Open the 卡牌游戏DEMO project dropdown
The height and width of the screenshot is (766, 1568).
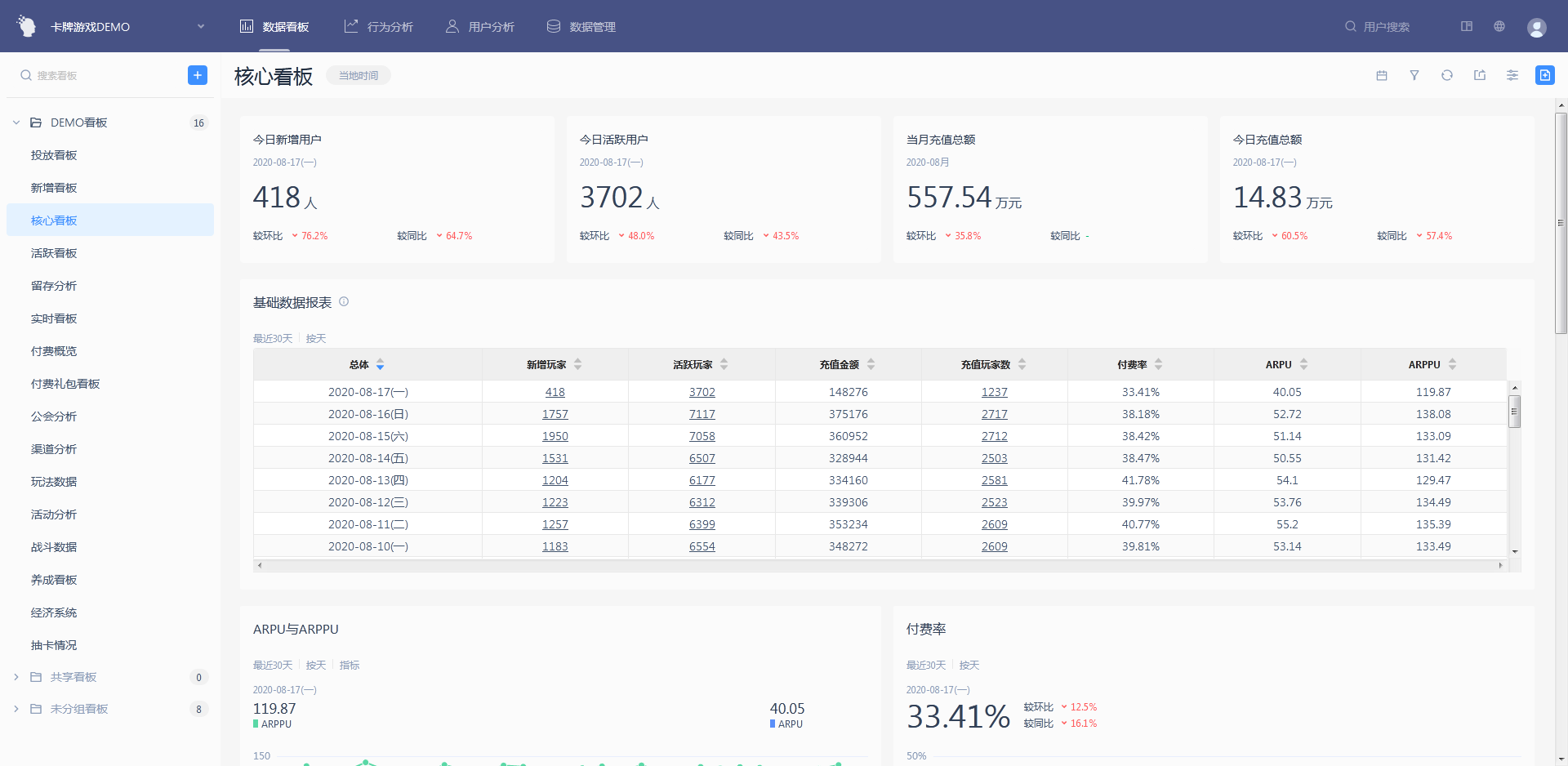tap(201, 26)
